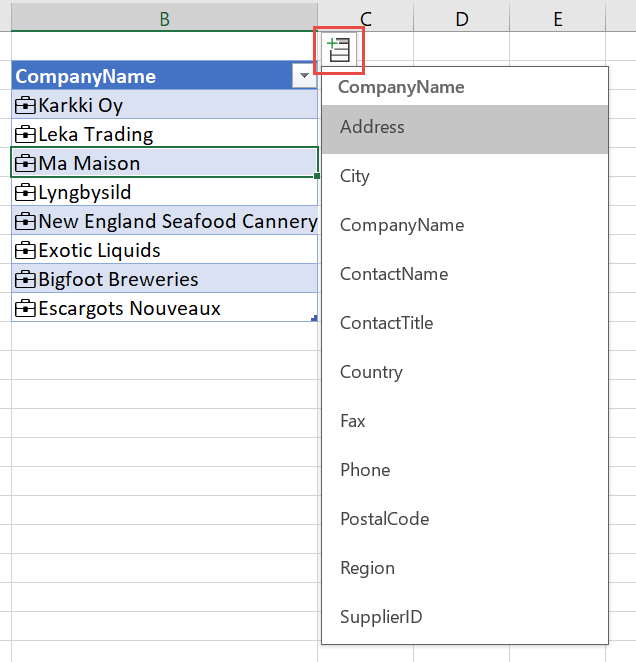This screenshot has width=636, height=662.
Task: Select the Escargots Nouveaux cell text
Action: click(129, 309)
